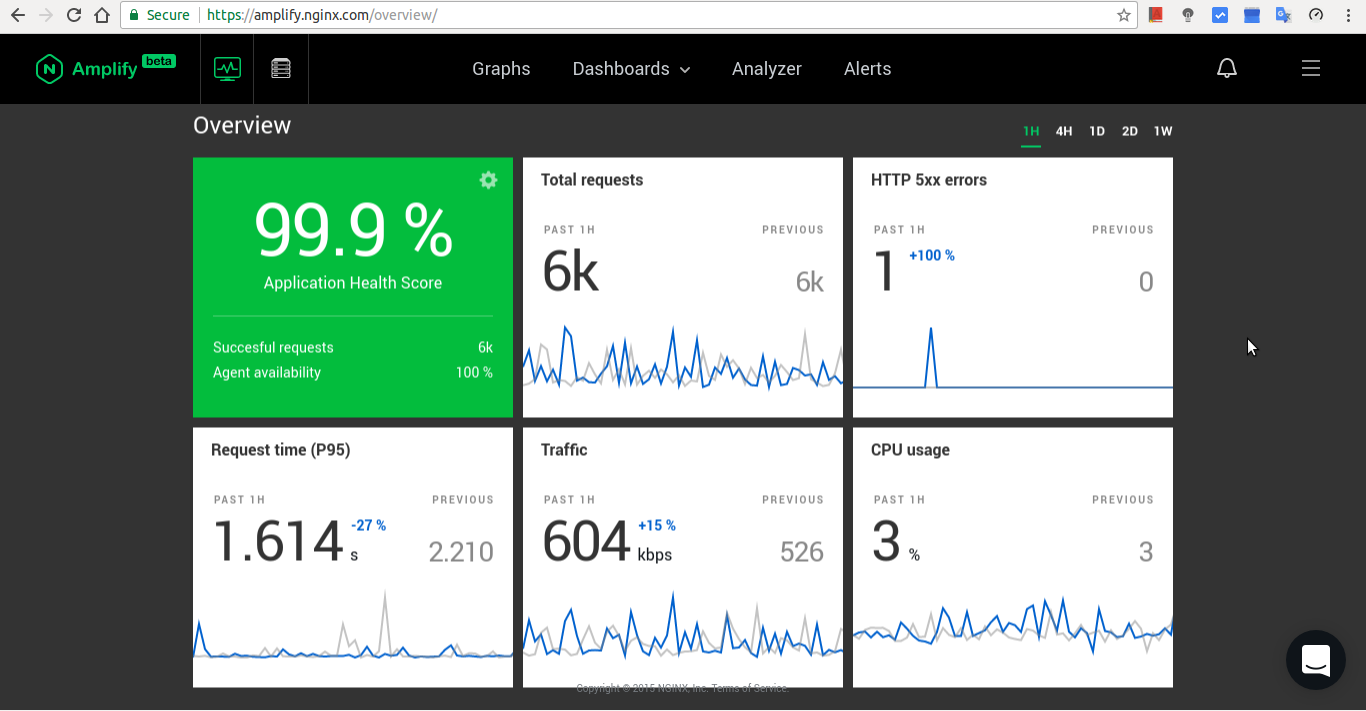
Task: Expand the Dashboards dropdown menu
Action: [x=631, y=69]
